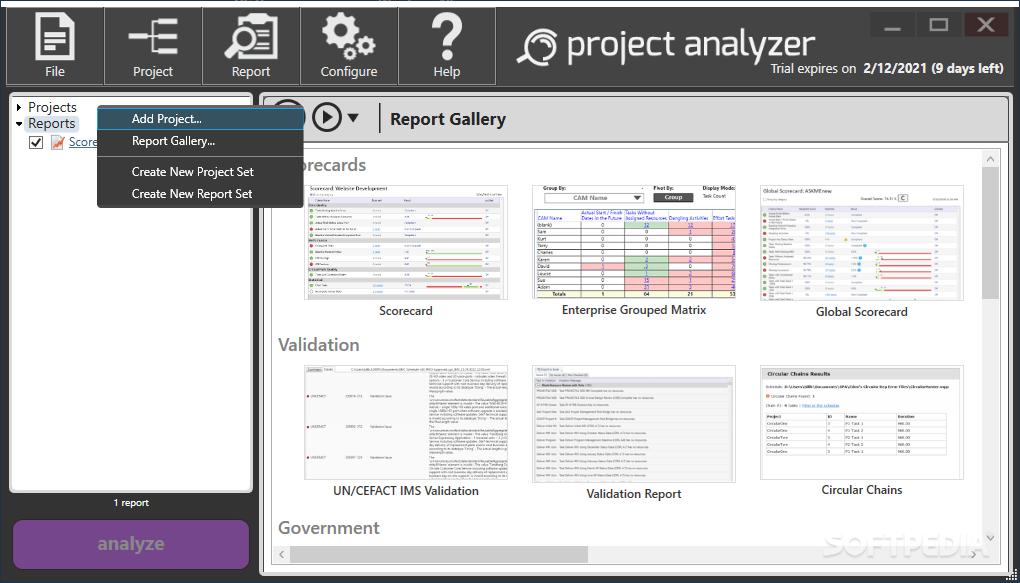1020x583 pixels.
Task: Click the Validation Report label
Action: (634, 494)
